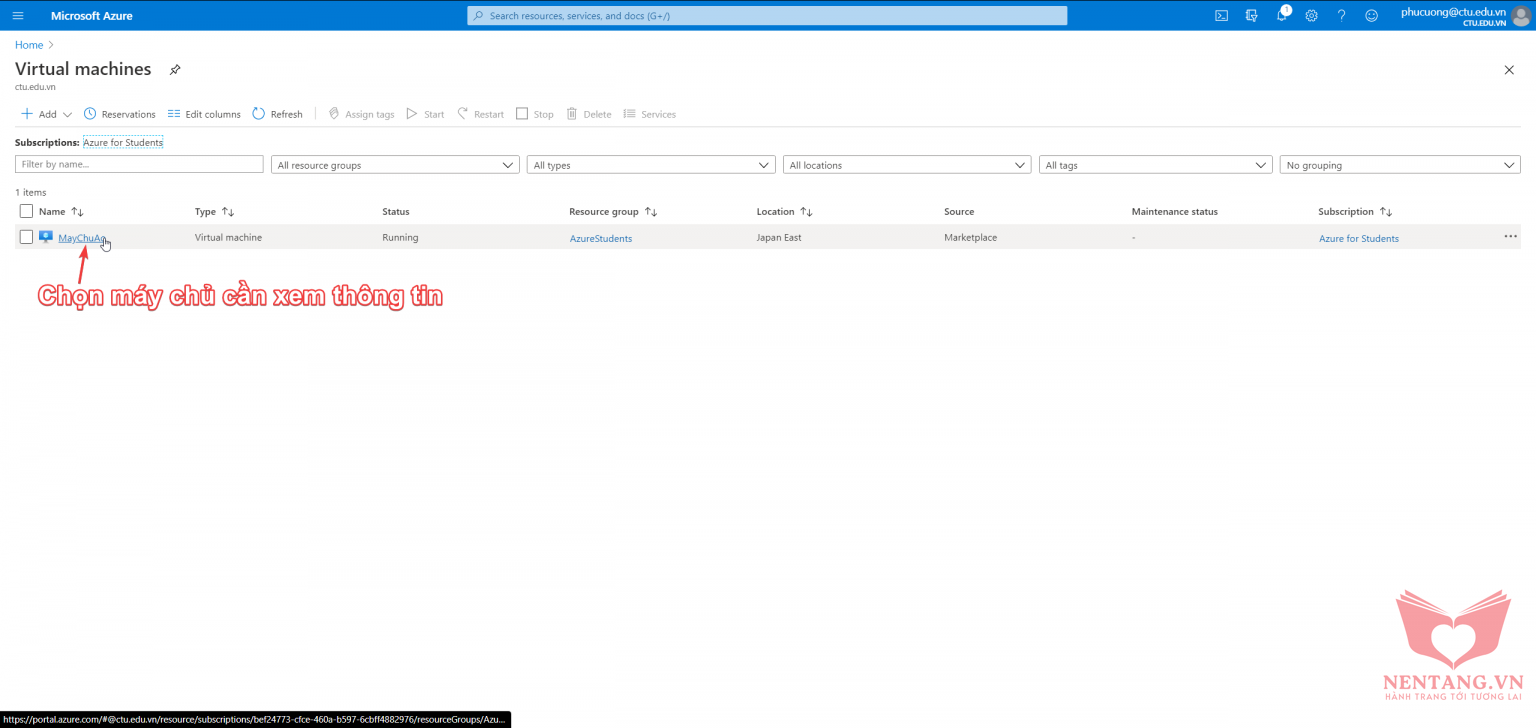1536x728 pixels.
Task: Open the Directory and subscription filter icon
Action: 1251,15
